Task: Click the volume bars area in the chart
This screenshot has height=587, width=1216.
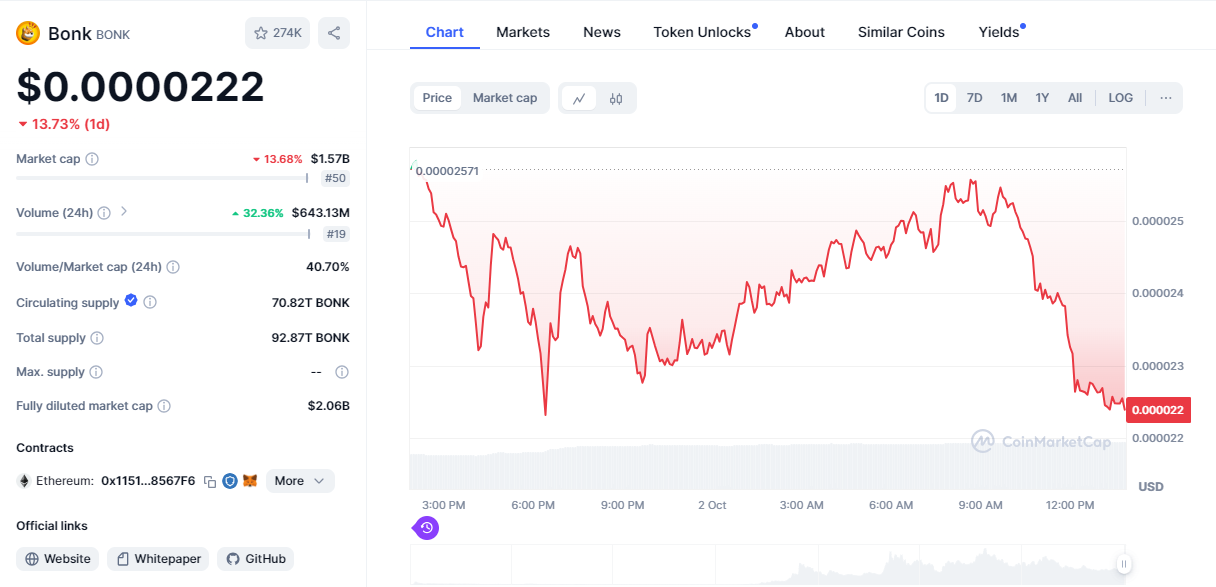Action: (x=767, y=465)
